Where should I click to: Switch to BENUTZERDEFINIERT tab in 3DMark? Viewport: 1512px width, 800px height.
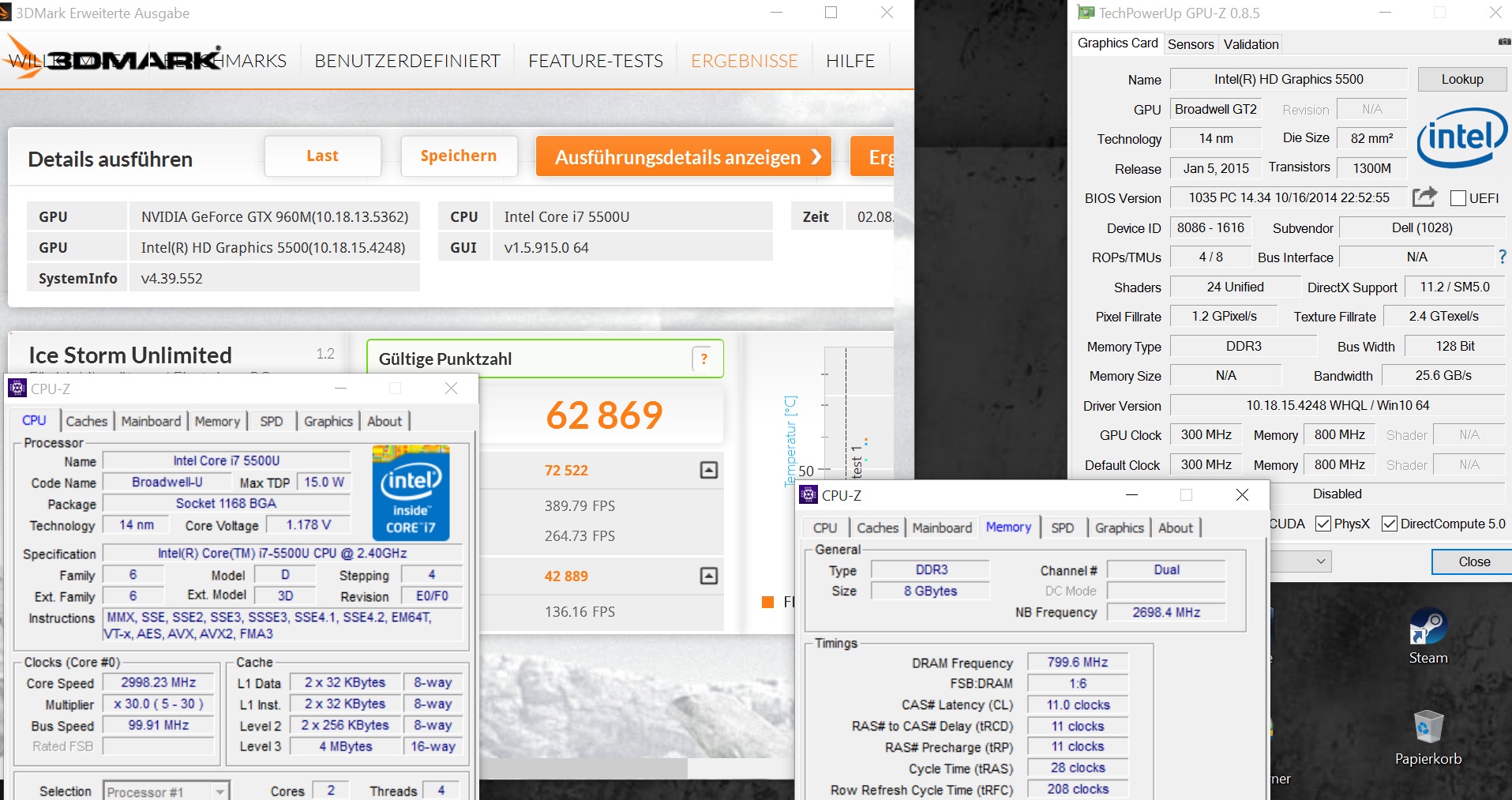[407, 61]
